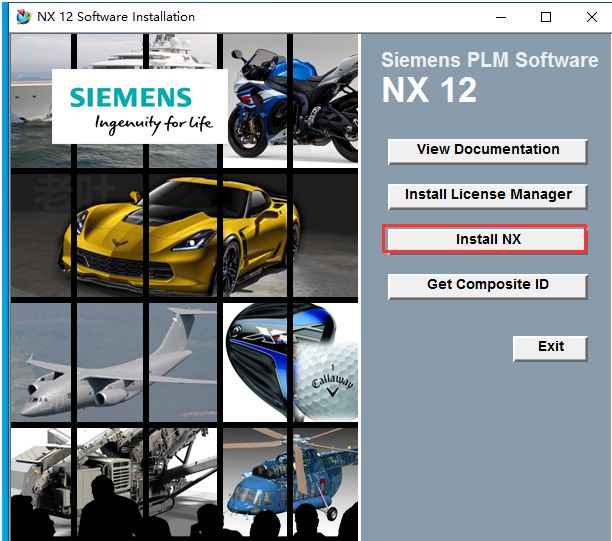This screenshot has height=541, width=612.
Task: Click the large NX 12 heading text
Action: (429, 90)
